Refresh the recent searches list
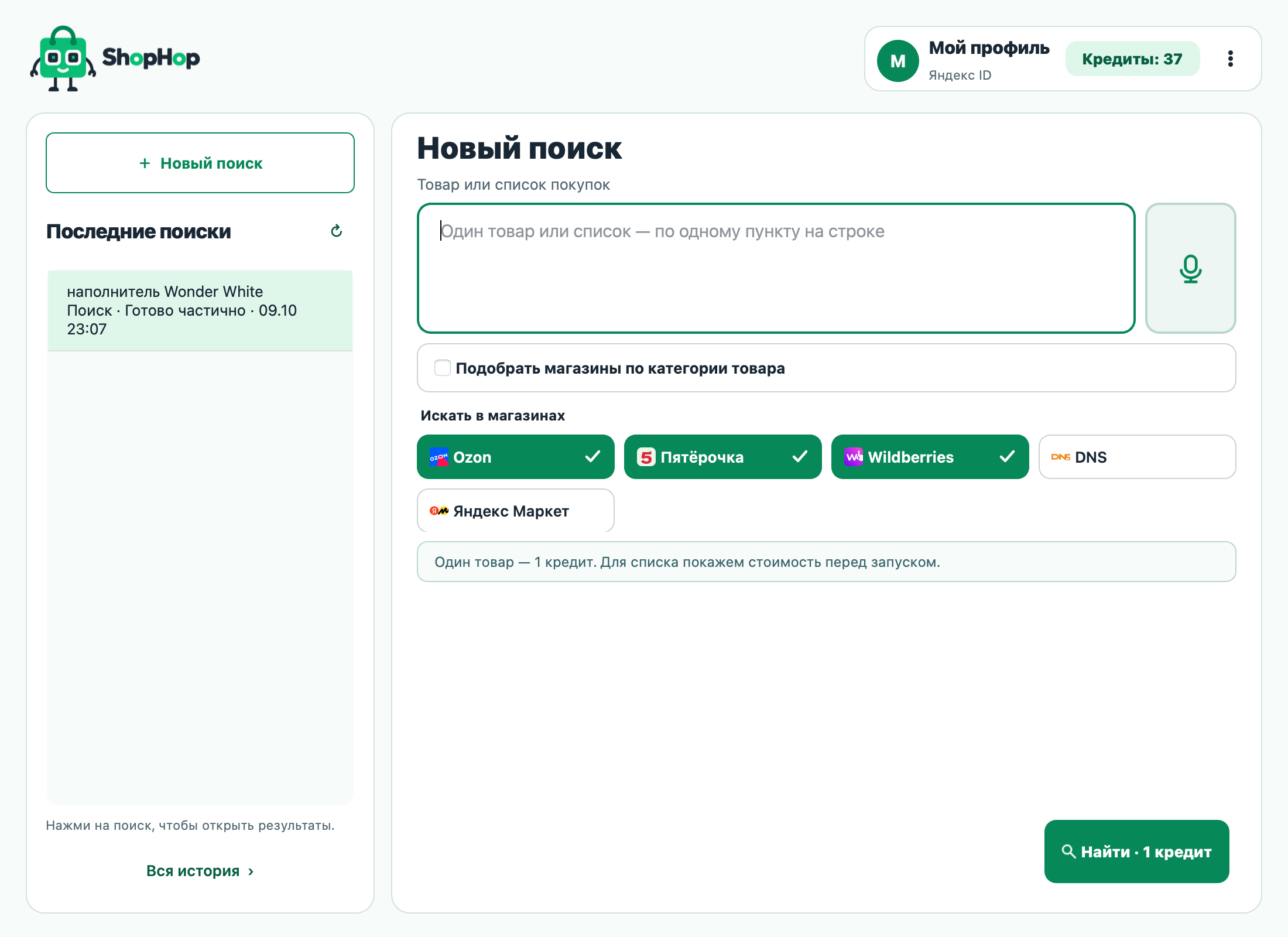 tap(336, 231)
